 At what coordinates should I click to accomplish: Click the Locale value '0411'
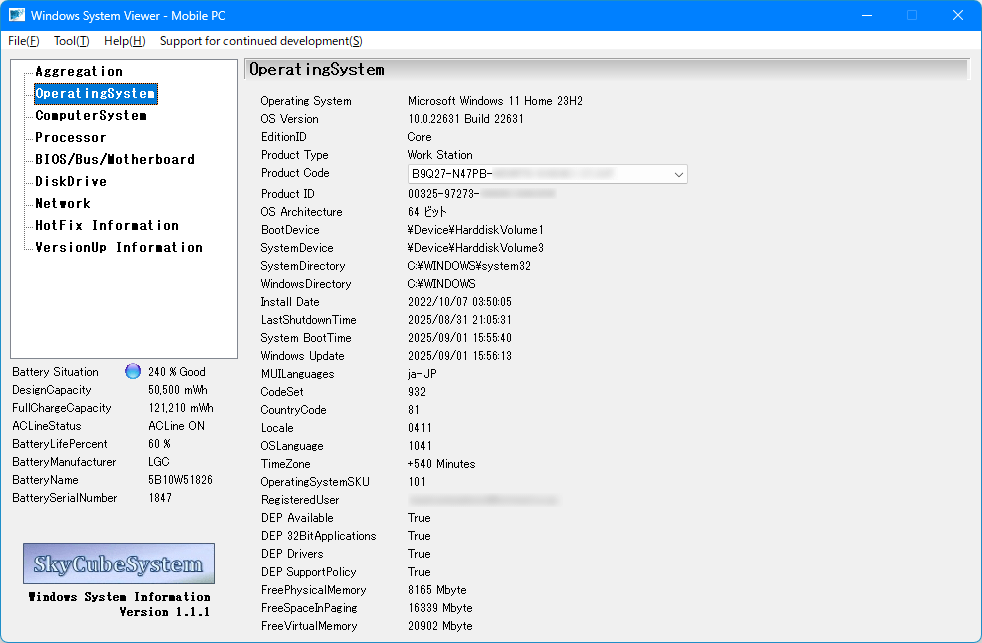420,428
